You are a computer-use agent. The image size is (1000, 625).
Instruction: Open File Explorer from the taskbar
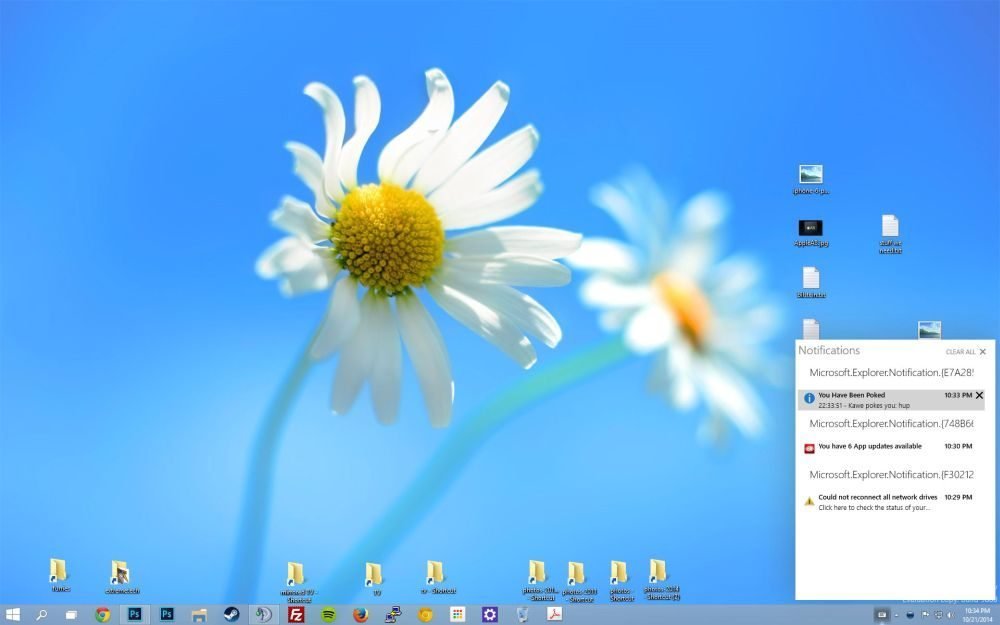(199, 615)
